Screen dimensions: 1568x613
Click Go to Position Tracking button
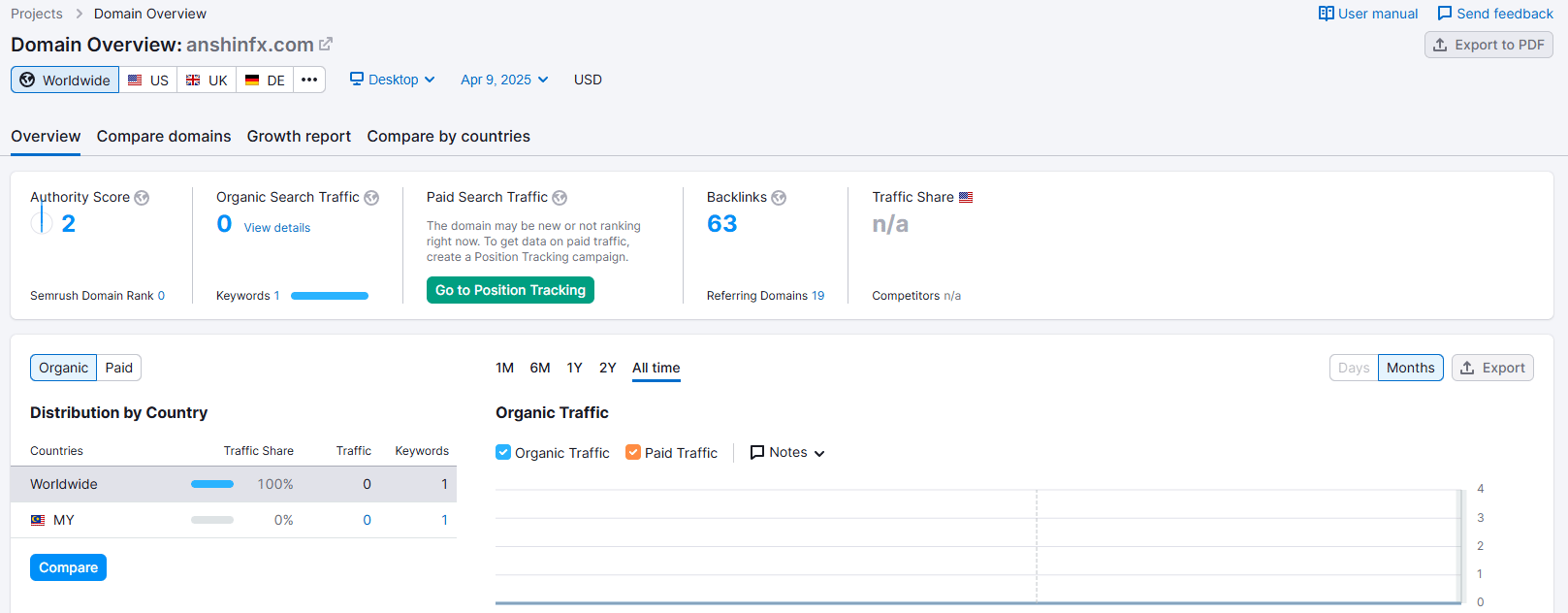point(510,290)
